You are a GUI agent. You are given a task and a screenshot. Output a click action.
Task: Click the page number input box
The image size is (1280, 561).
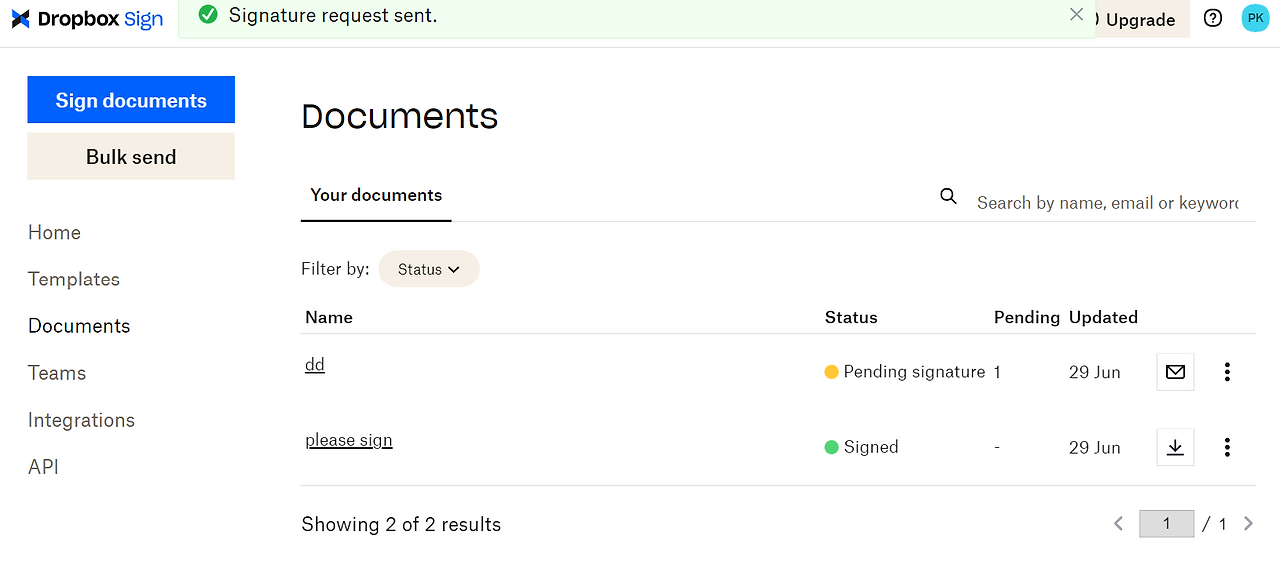pos(1166,523)
